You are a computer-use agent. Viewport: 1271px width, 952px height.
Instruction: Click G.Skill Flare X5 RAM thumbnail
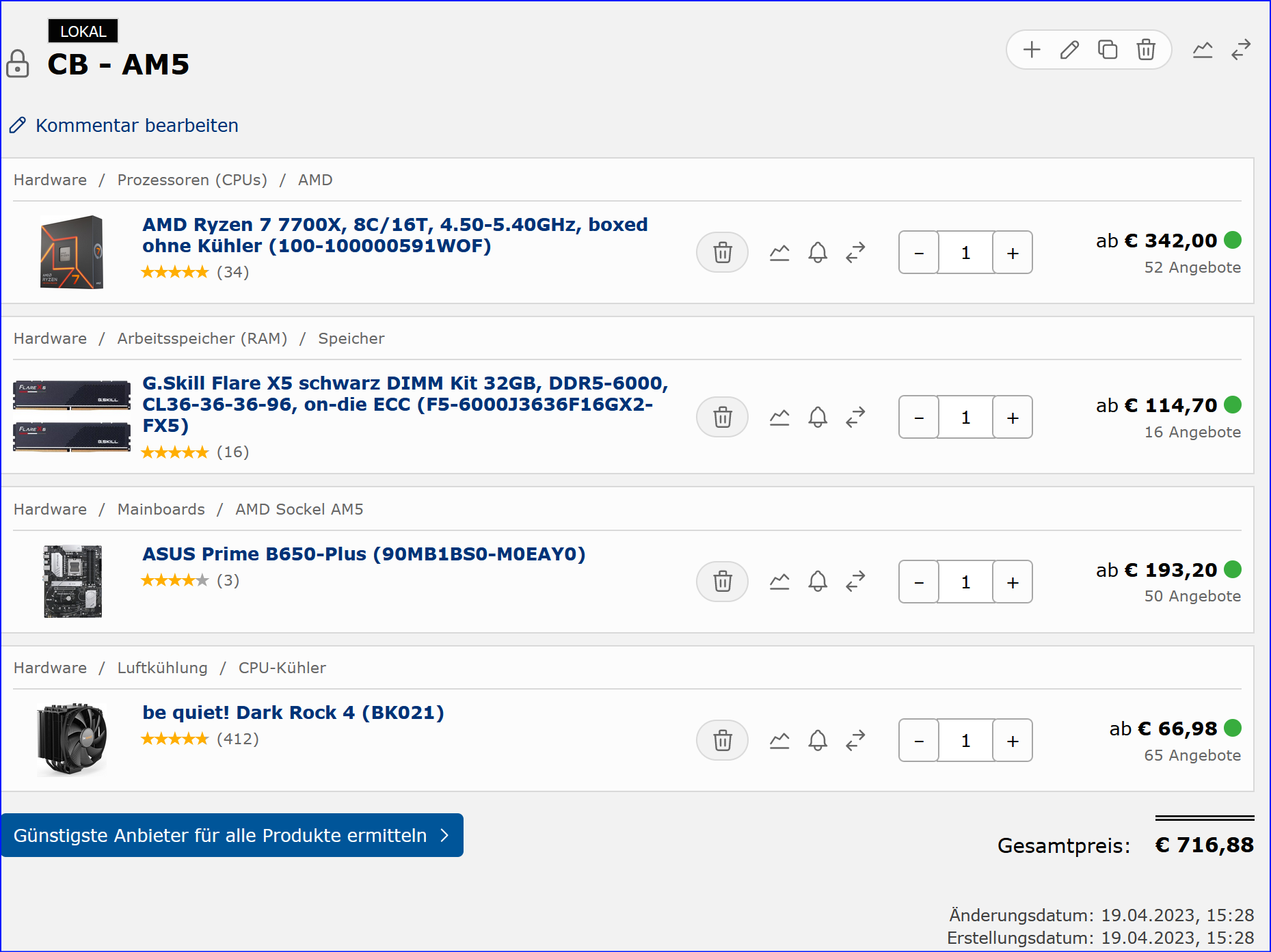pyautogui.click(x=72, y=416)
